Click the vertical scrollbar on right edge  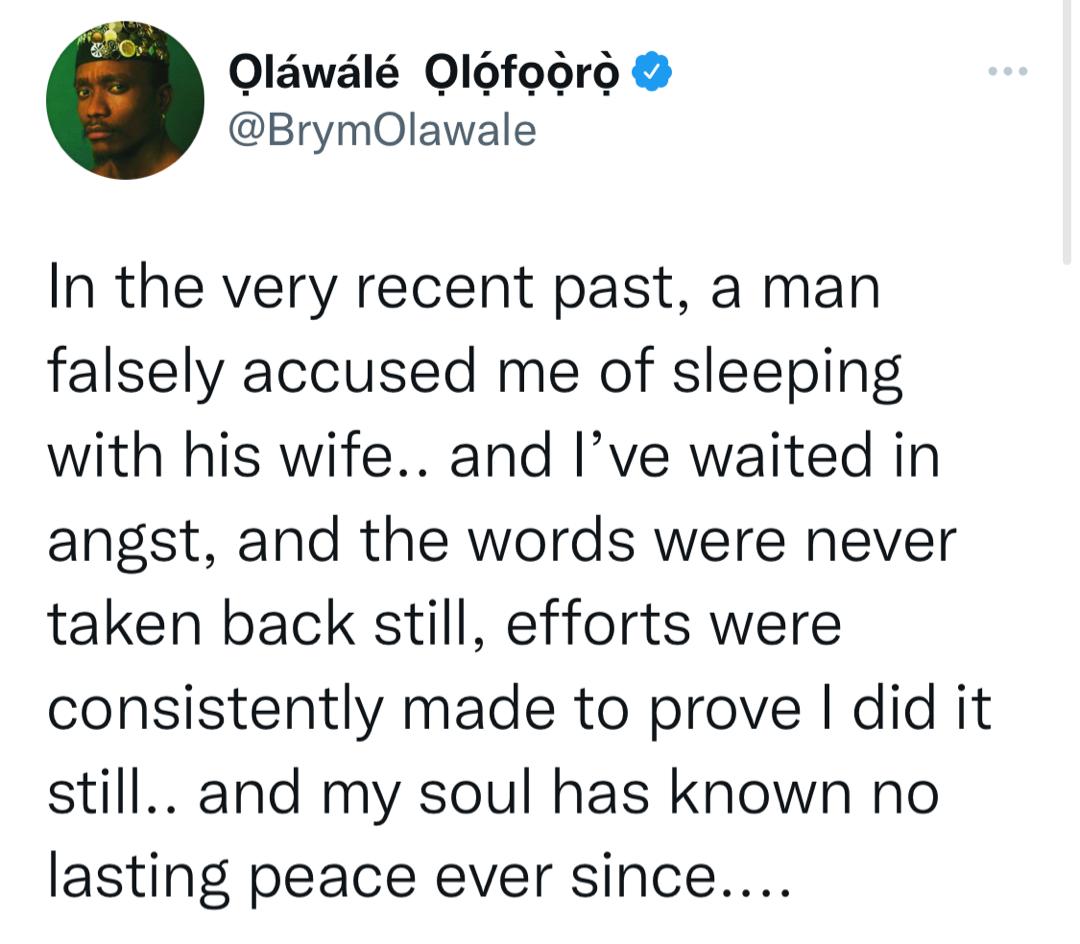click(1066, 131)
